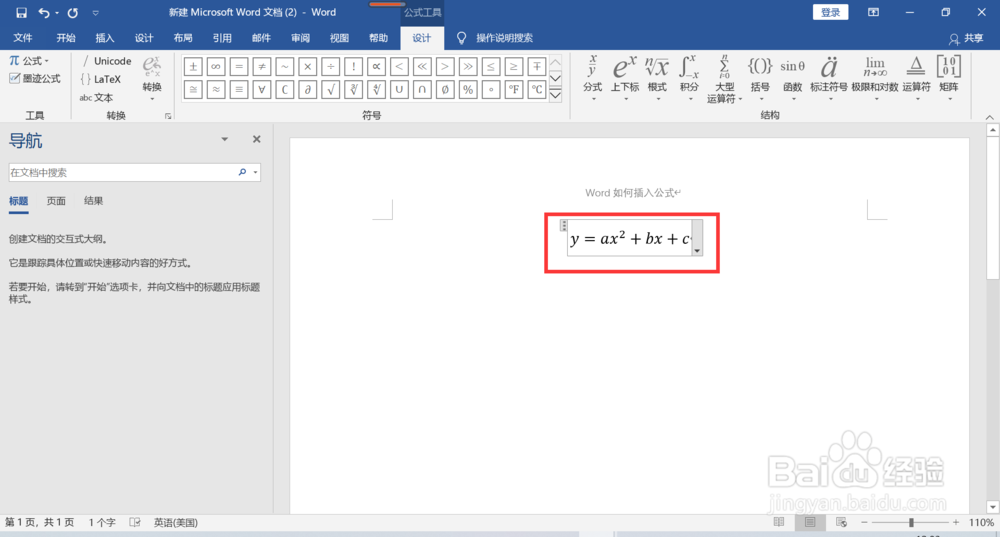This screenshot has height=537, width=1000.
Task: Click the Redo icon in quick access
Action: (73, 12)
